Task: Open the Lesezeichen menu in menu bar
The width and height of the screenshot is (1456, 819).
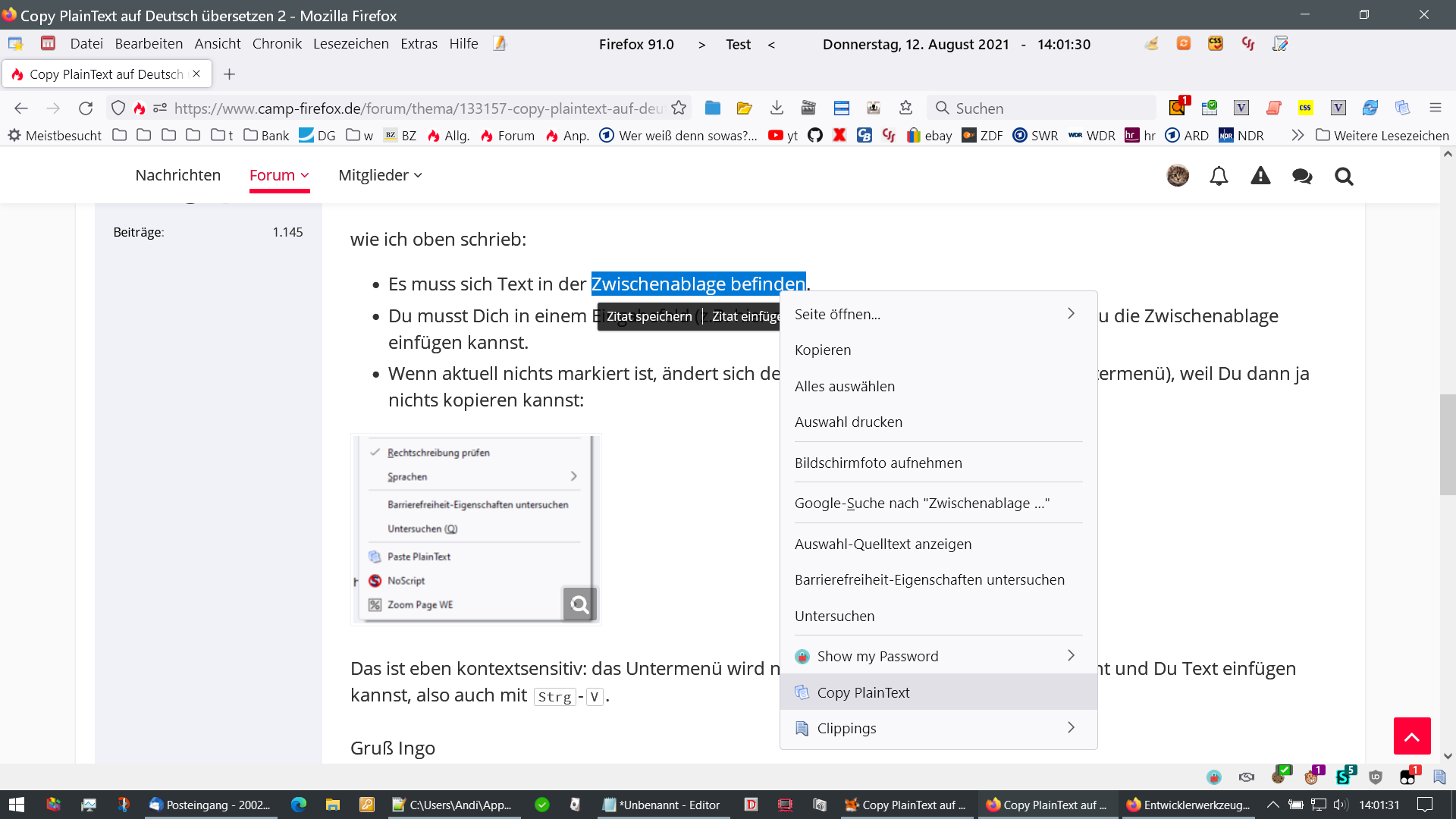Action: [350, 44]
